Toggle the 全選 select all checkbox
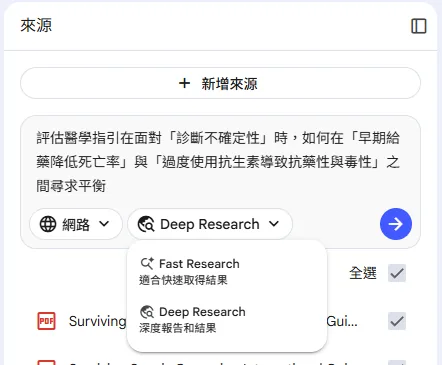This screenshot has width=442, height=365. point(397,273)
